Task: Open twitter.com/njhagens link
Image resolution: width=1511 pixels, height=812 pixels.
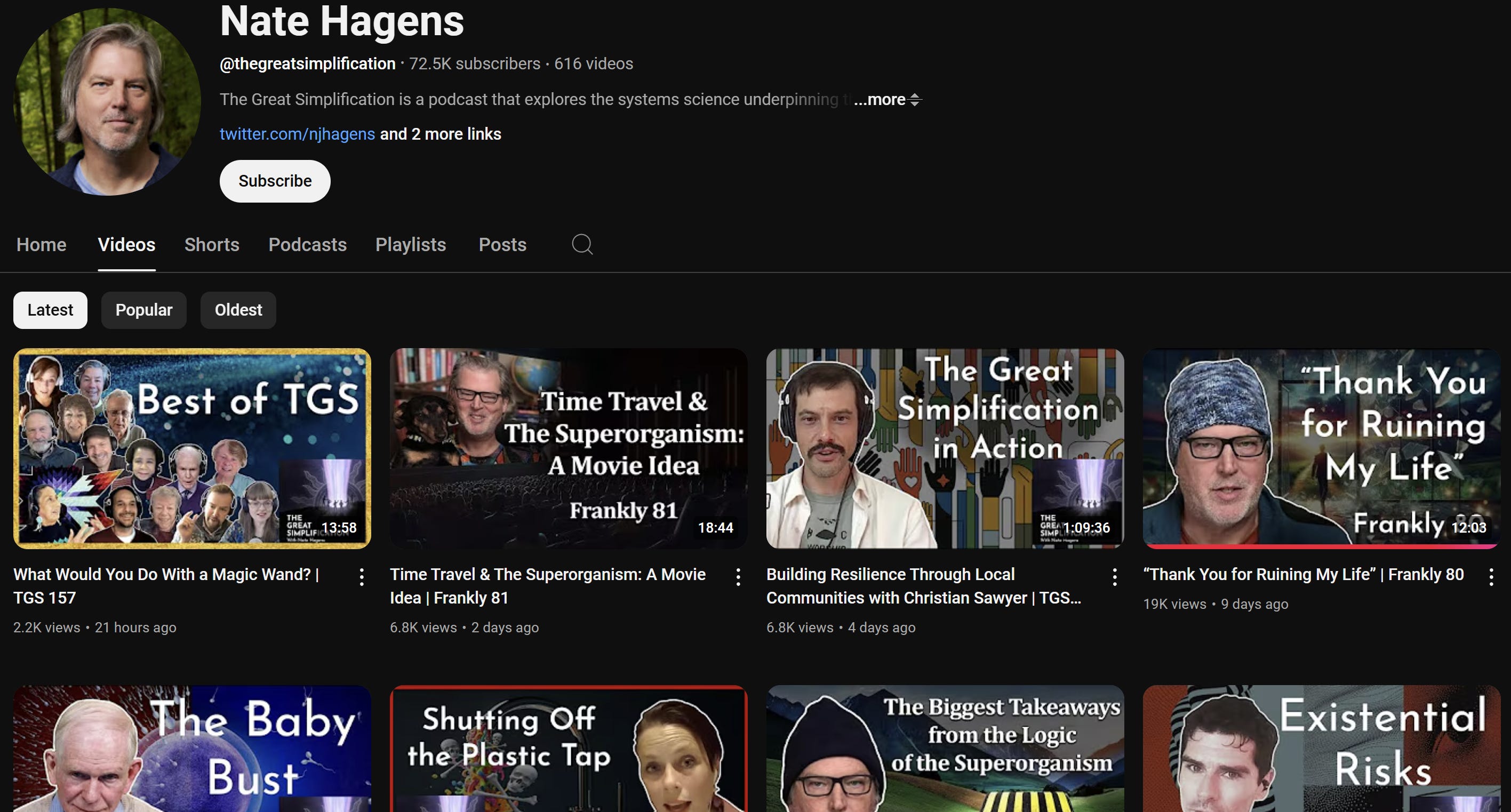Action: tap(298, 134)
